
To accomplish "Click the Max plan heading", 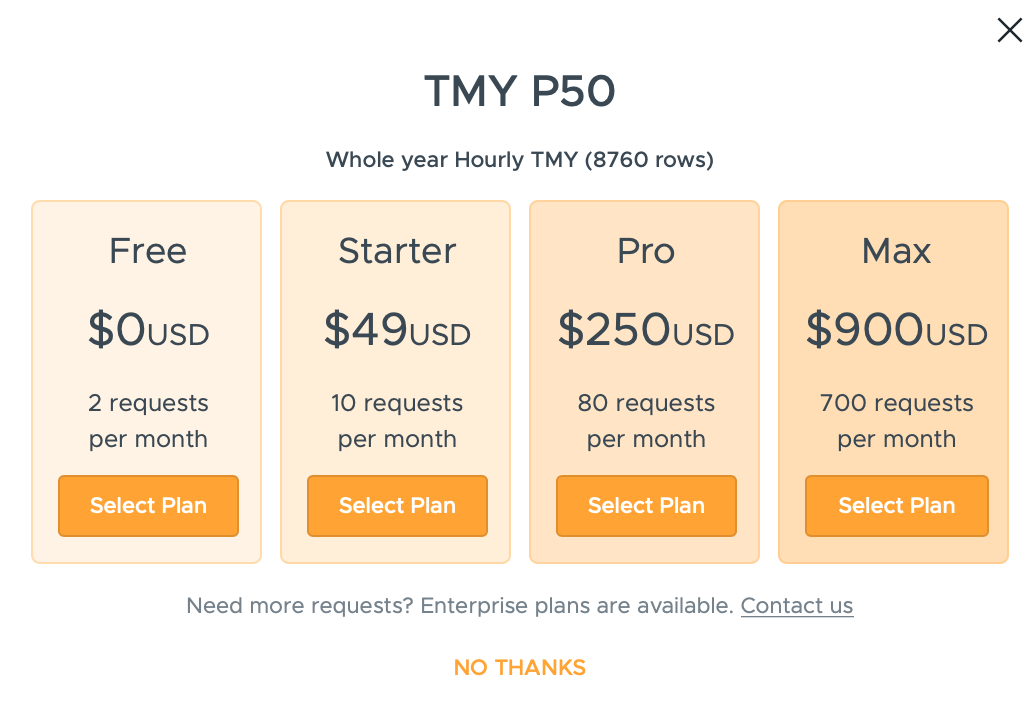I will point(896,251).
